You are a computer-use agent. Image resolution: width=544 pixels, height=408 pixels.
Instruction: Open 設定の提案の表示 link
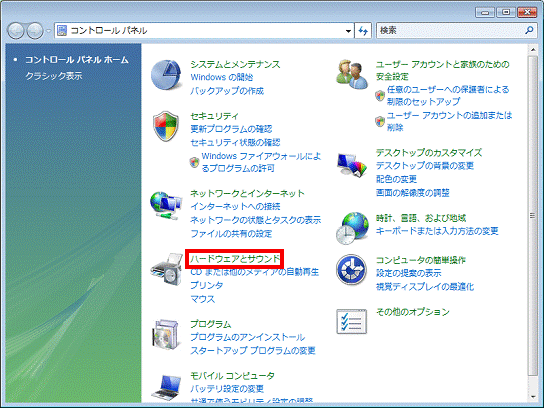pyautogui.click(x=408, y=273)
